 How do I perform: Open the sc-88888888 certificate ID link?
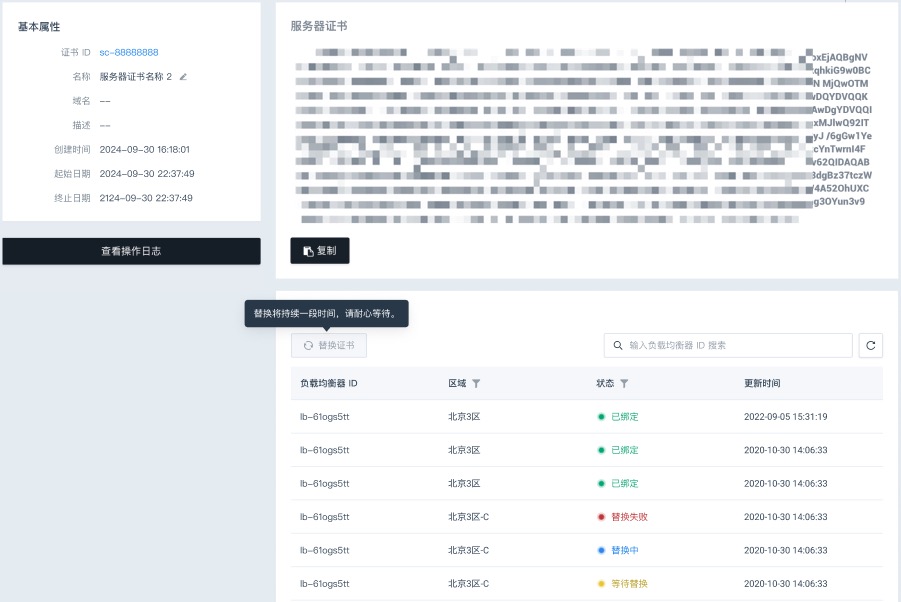tap(128, 53)
